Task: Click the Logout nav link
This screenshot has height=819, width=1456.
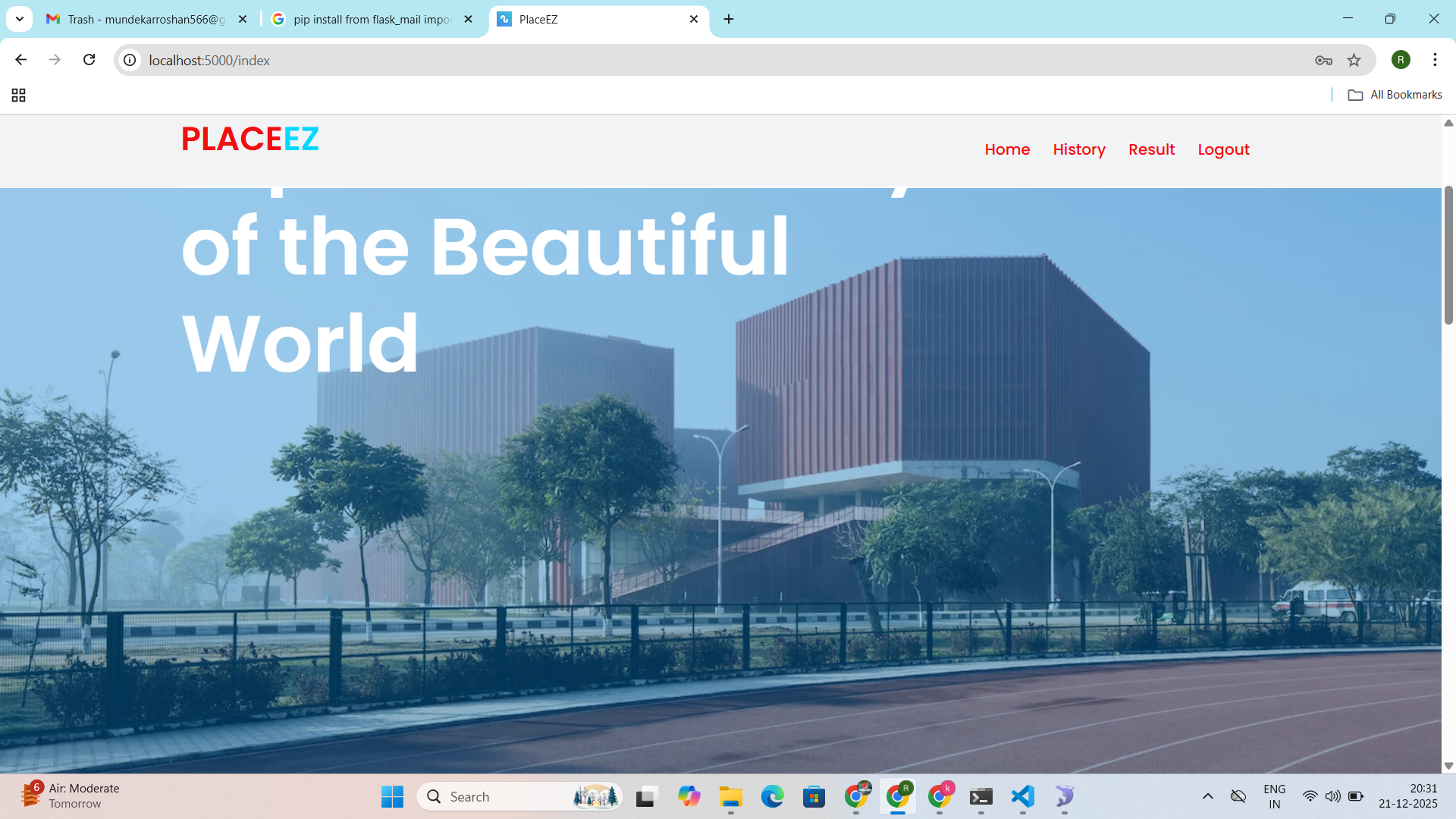Action: point(1223,149)
